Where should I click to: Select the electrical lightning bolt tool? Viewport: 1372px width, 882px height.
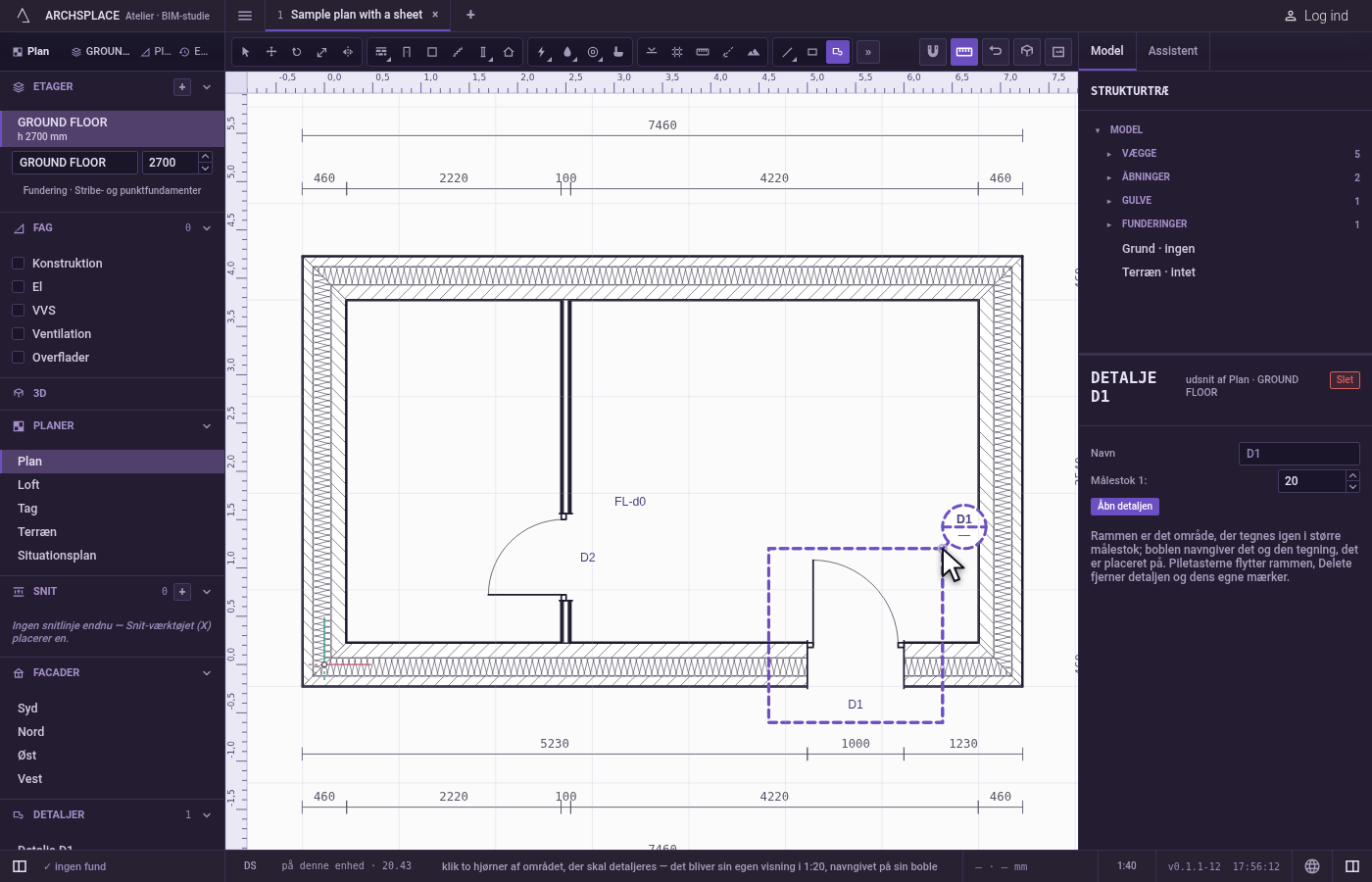click(542, 52)
